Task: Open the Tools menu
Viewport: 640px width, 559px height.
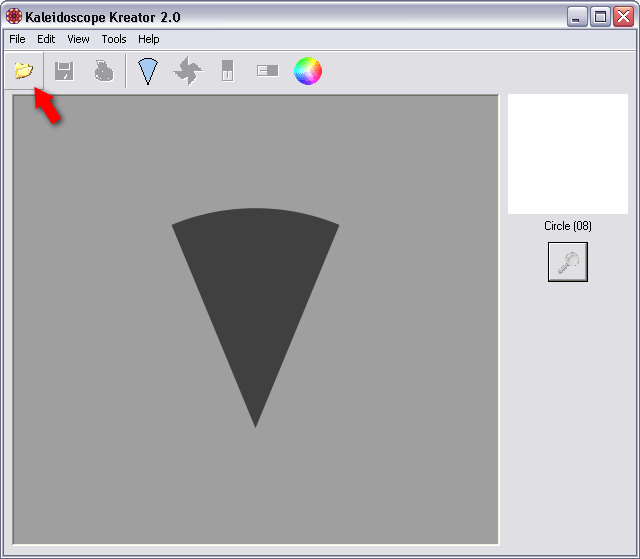Action: coord(114,39)
